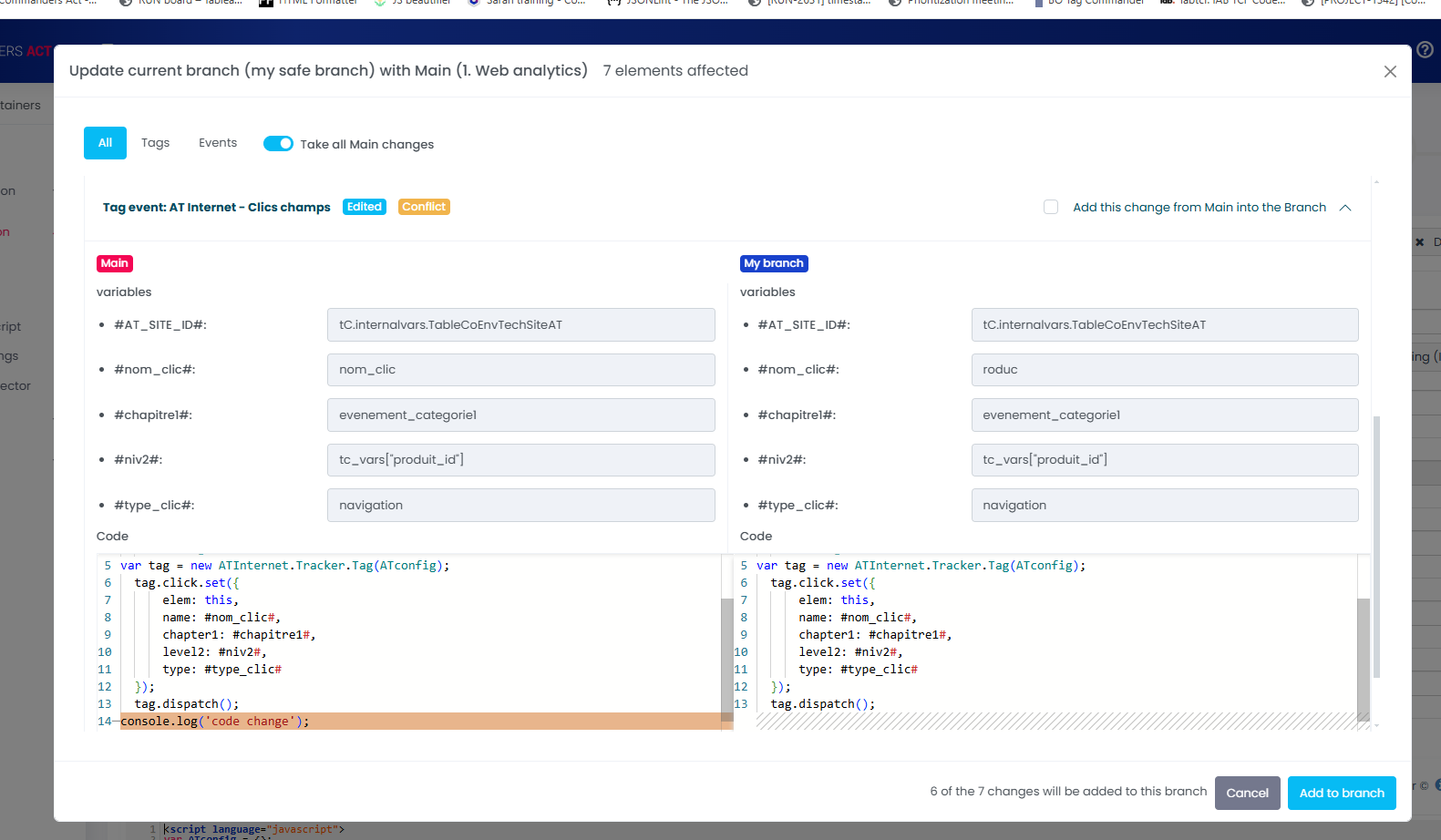Close the update branch dialog
Viewport: 1441px width, 840px height.
(x=1389, y=71)
